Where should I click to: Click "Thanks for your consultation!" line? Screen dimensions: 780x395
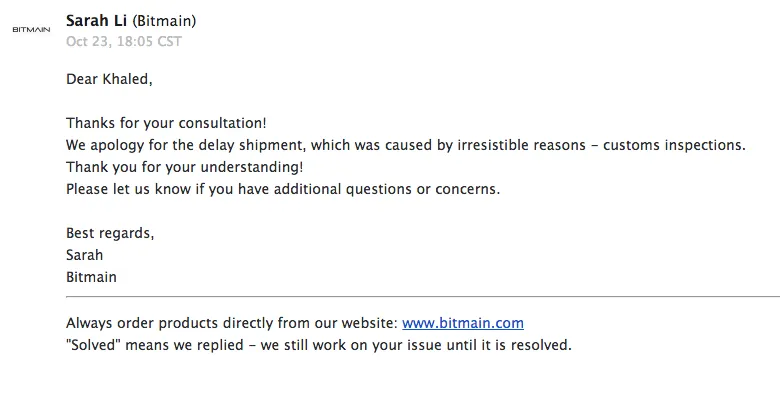(166, 123)
